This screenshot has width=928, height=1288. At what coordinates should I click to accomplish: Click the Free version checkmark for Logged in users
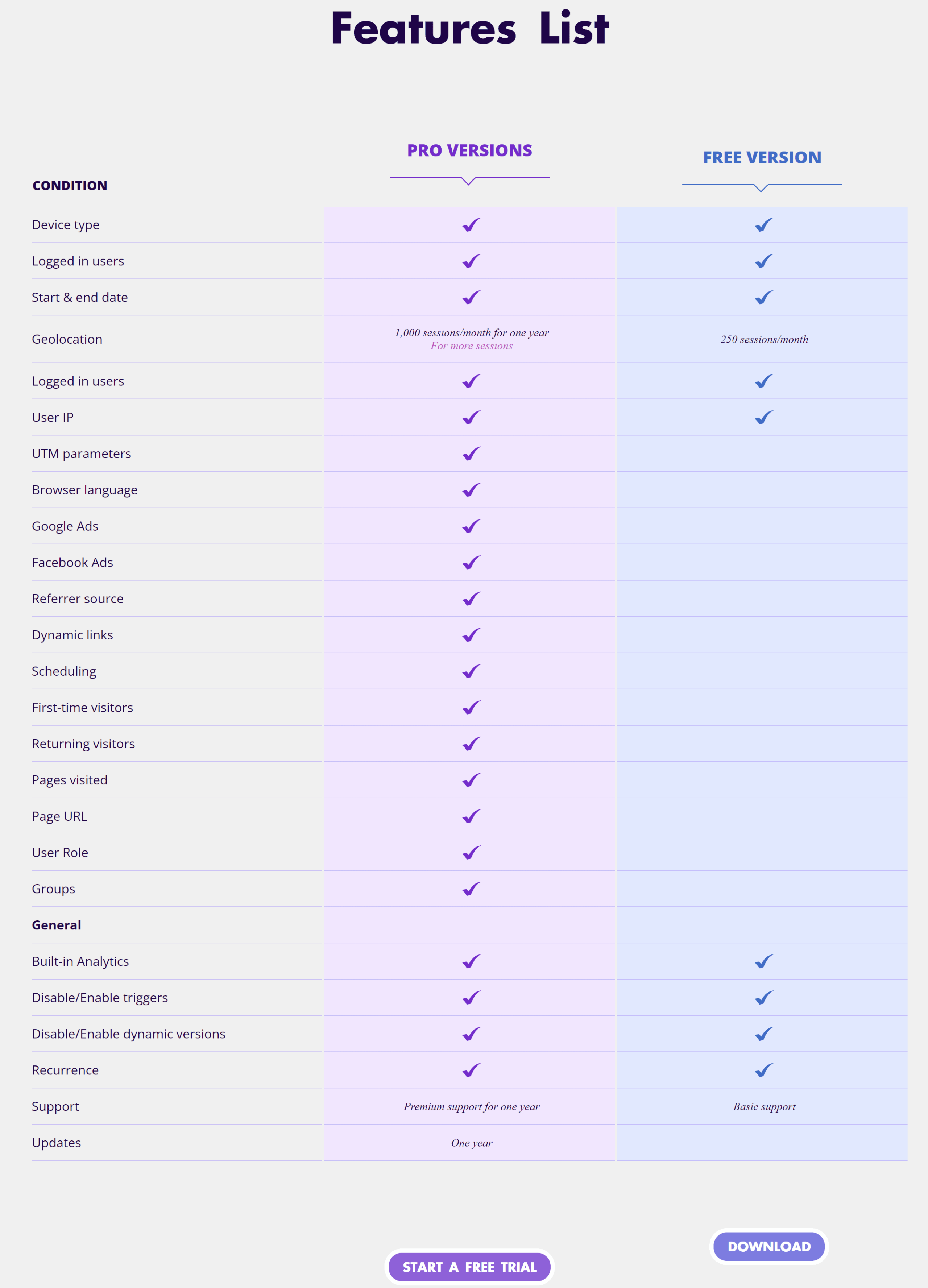pyautogui.click(x=763, y=261)
